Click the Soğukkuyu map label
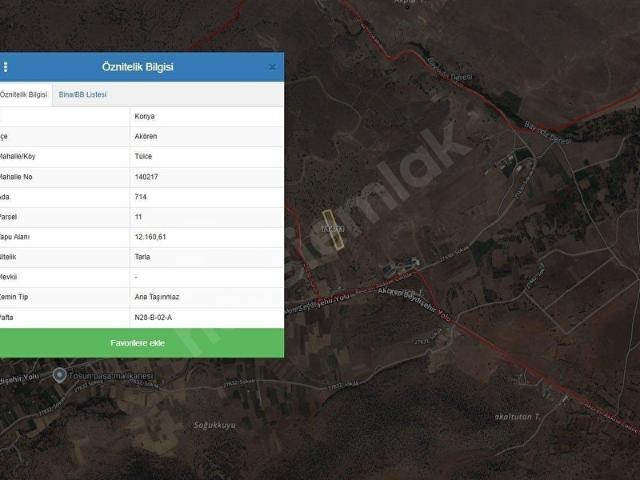Viewport: 640px width, 480px height. pyautogui.click(x=215, y=425)
